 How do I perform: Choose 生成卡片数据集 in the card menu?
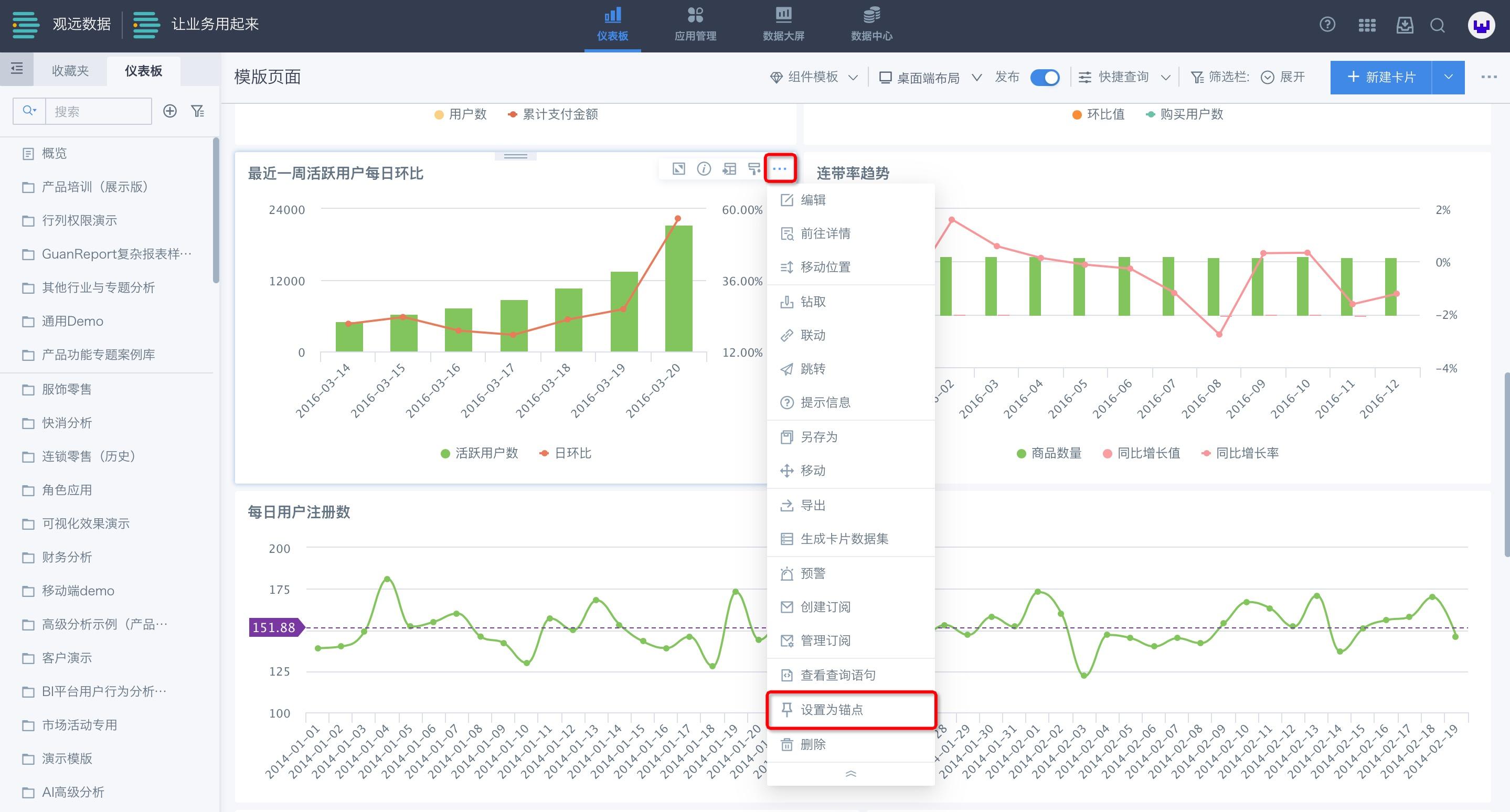[x=850, y=539]
